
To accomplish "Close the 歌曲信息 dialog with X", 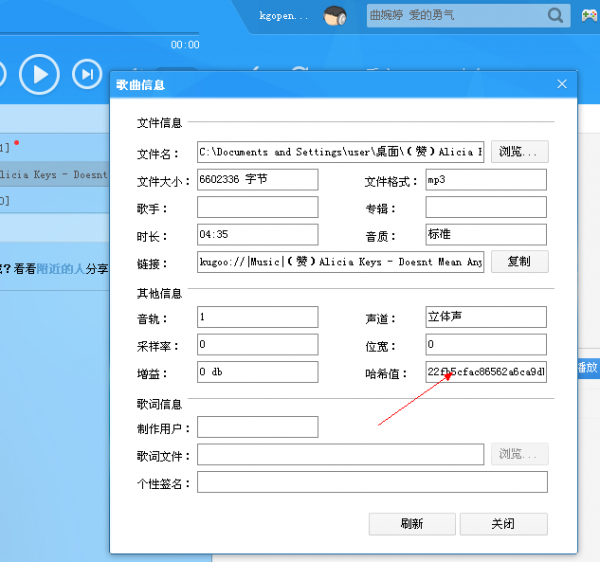I will coord(562,86).
